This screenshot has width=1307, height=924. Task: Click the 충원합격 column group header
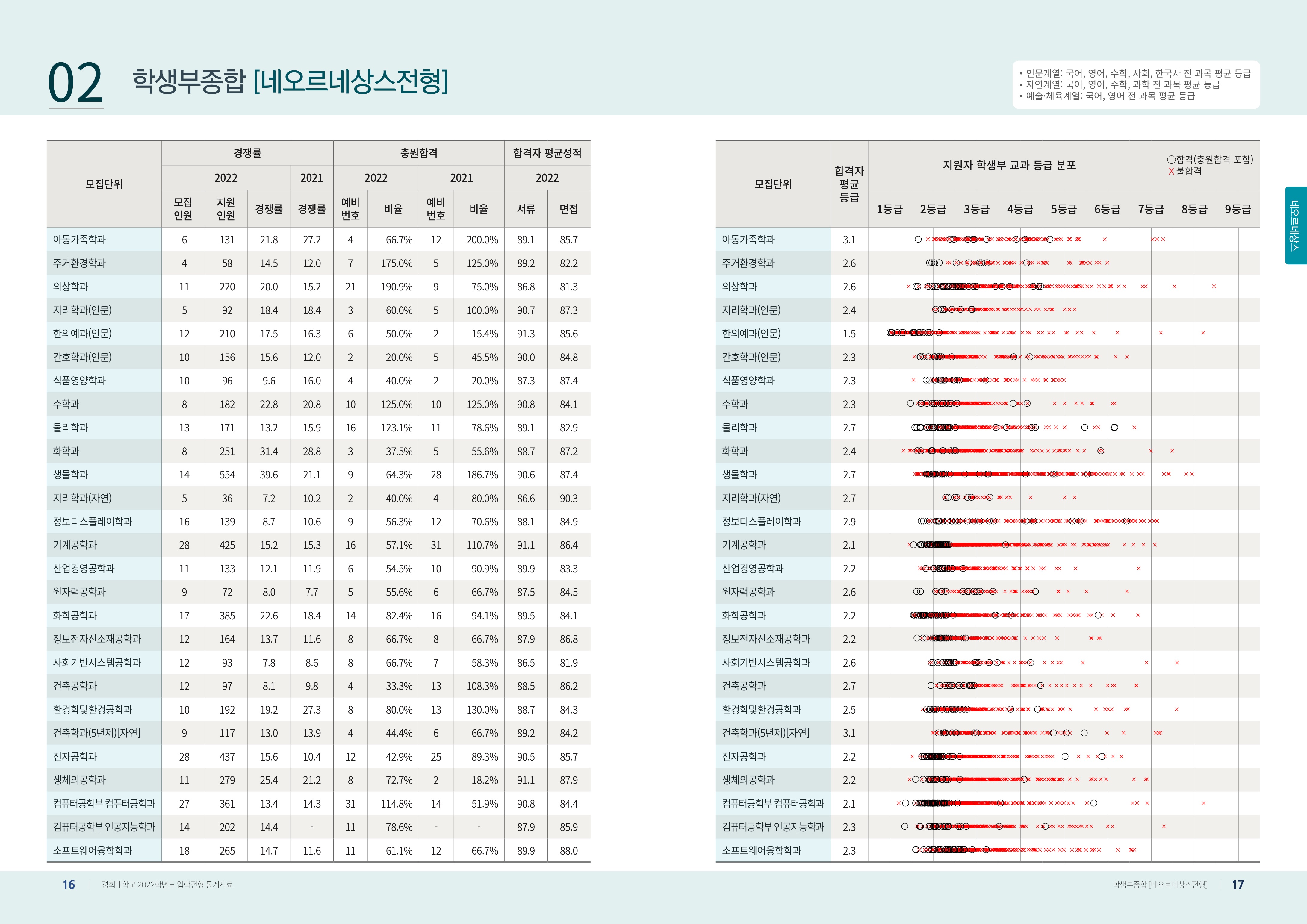418,153
